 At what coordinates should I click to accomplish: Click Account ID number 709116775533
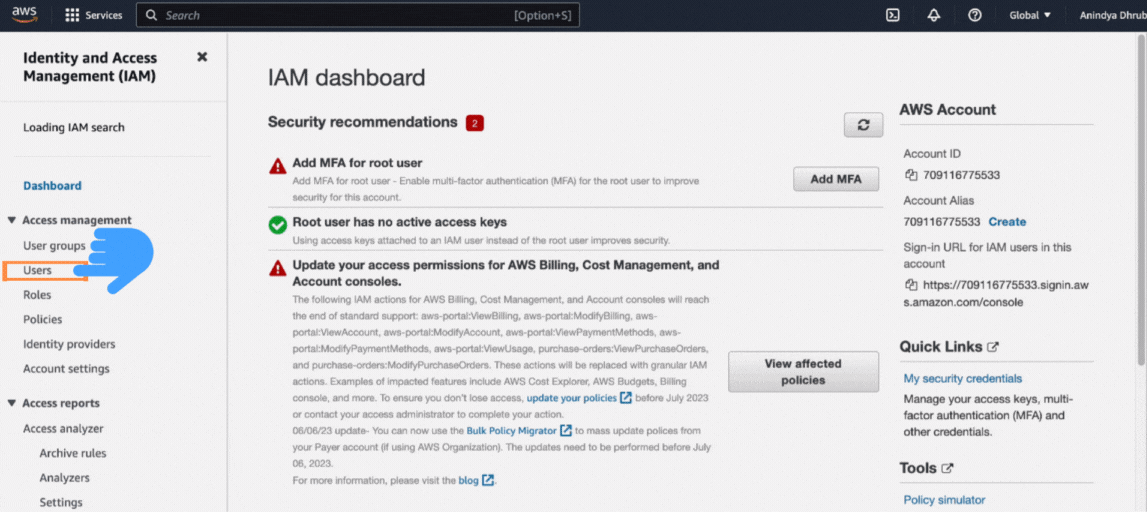961,176
